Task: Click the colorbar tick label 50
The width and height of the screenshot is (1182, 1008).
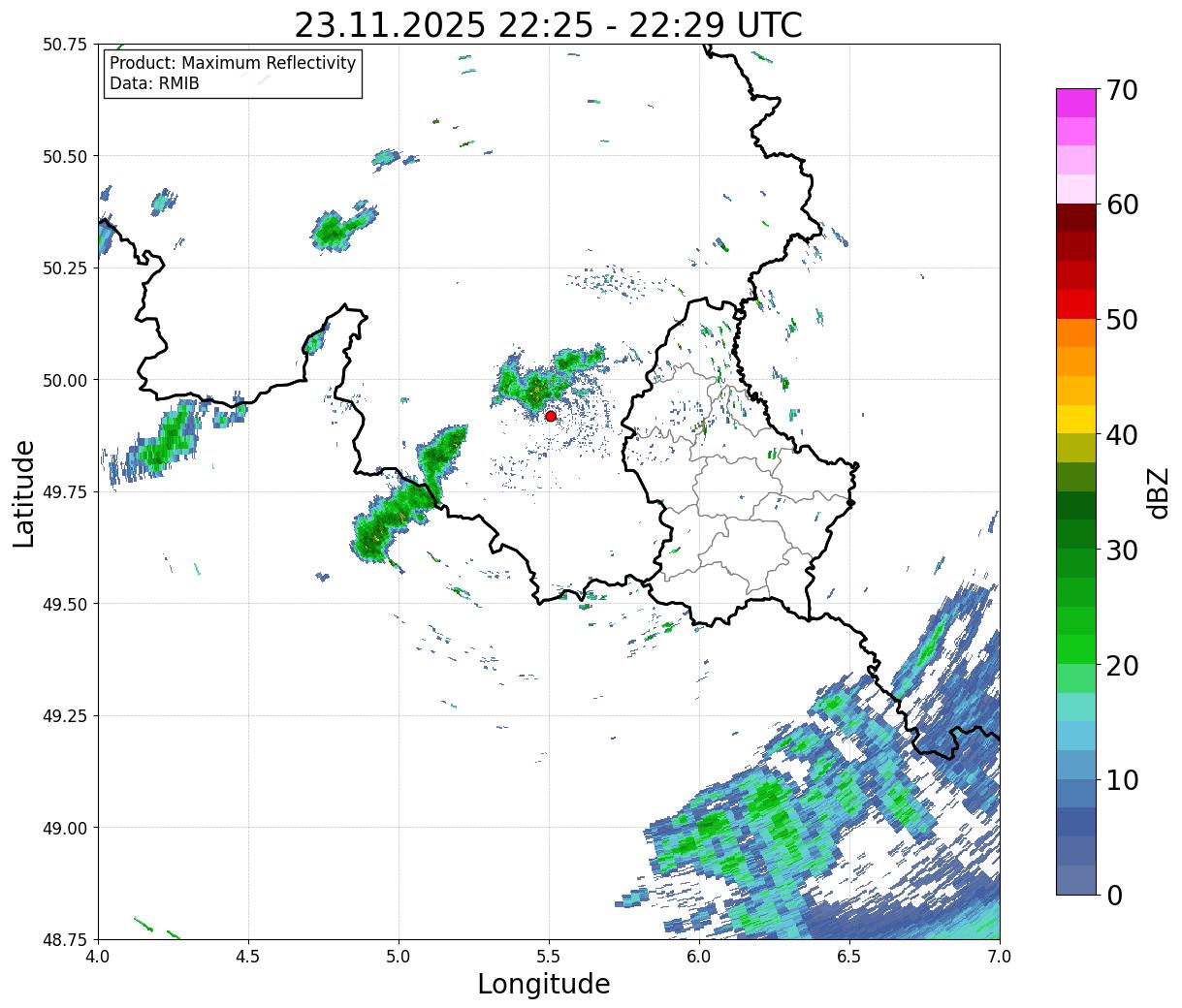Action: [1121, 320]
